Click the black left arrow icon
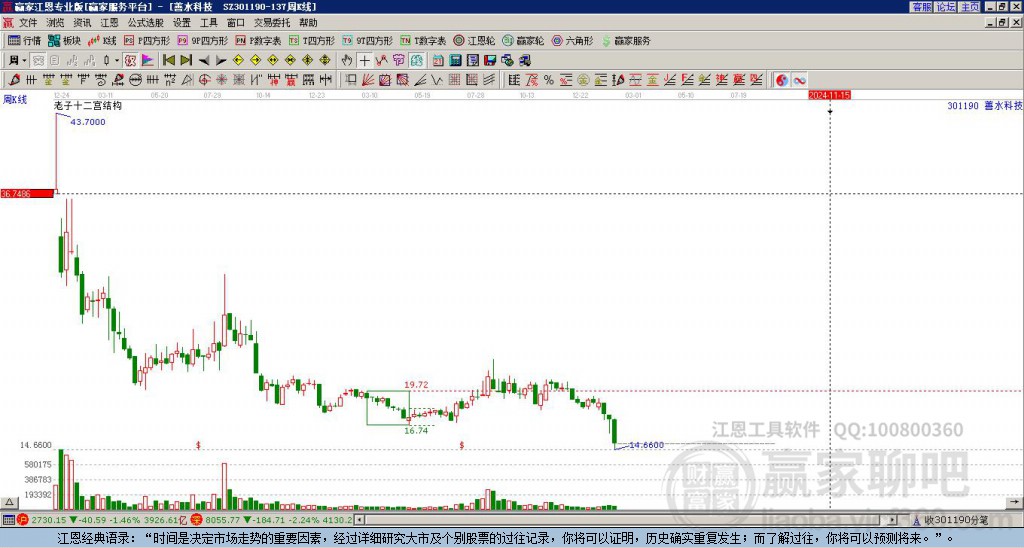 (x=204, y=61)
